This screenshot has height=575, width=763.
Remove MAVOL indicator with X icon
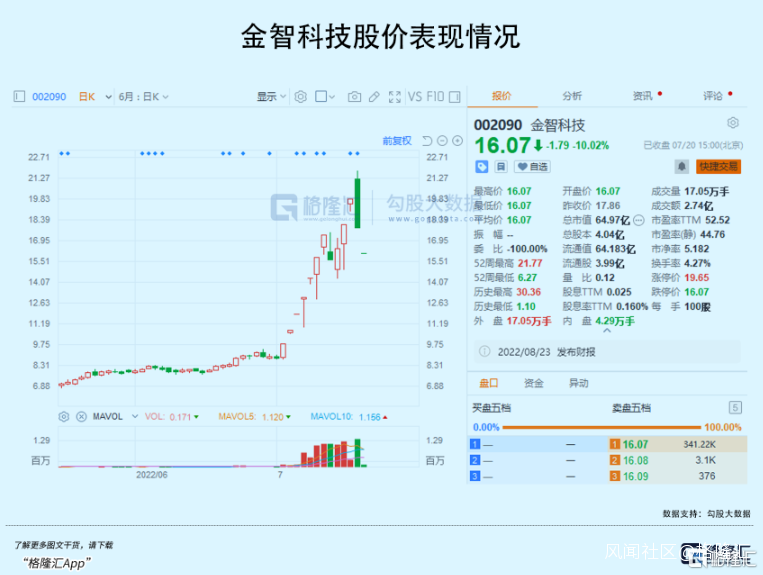[81, 417]
